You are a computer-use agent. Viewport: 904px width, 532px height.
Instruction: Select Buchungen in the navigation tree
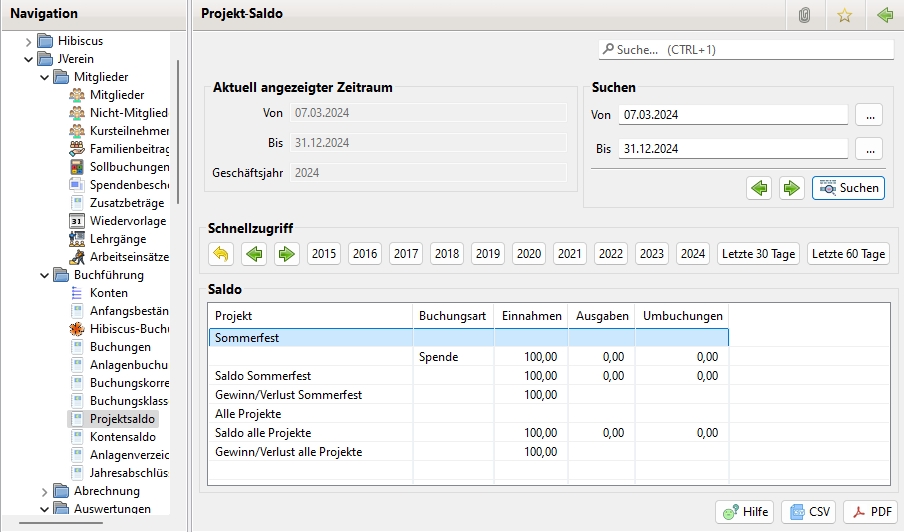click(120, 347)
